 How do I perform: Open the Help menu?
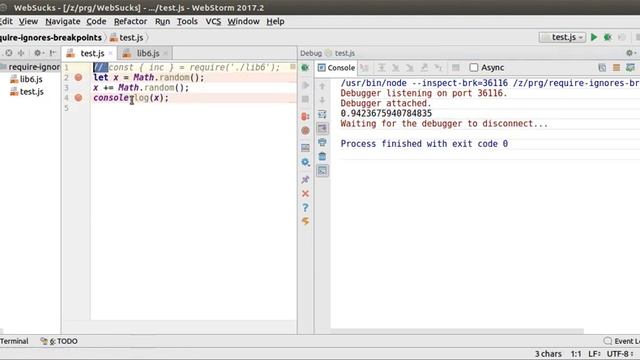point(275,21)
